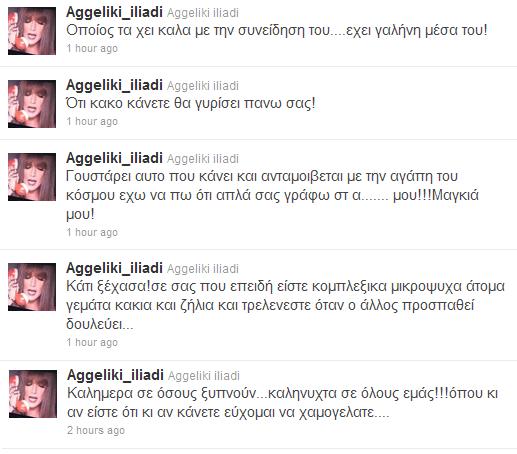Image resolution: width=517 pixels, height=454 pixels.
Task: Select gray display name on 'Καλημερα' tweet
Action: pos(204,376)
